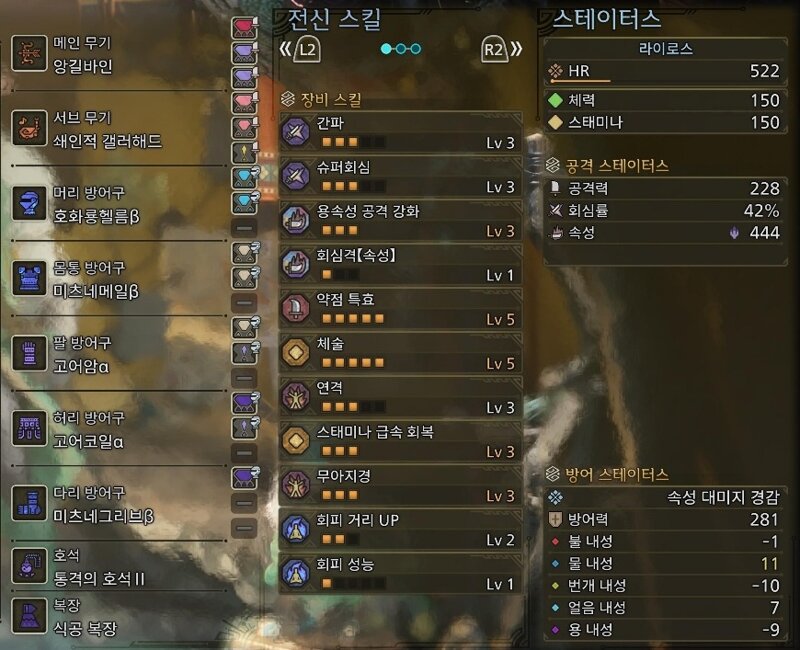Click the head armor 호화룡헬름β icon
The width and height of the screenshot is (800, 650).
tap(29, 203)
